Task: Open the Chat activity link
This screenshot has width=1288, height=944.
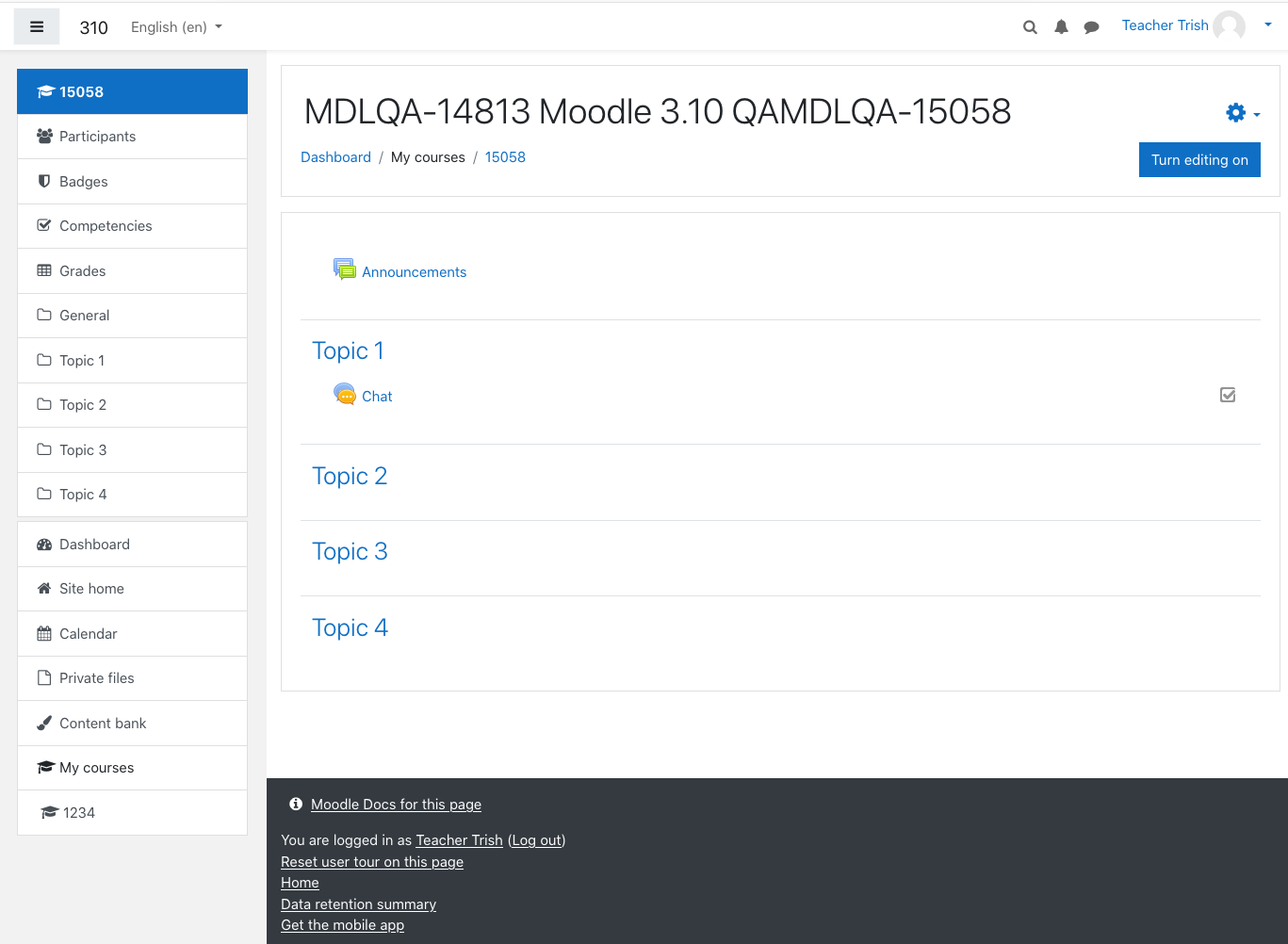Action: coord(377,397)
